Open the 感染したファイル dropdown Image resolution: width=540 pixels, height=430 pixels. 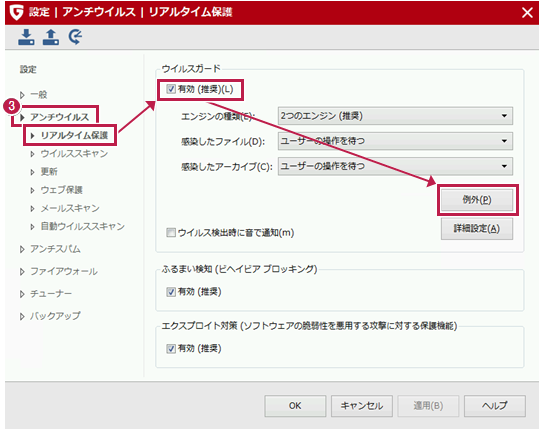[x=395, y=141]
